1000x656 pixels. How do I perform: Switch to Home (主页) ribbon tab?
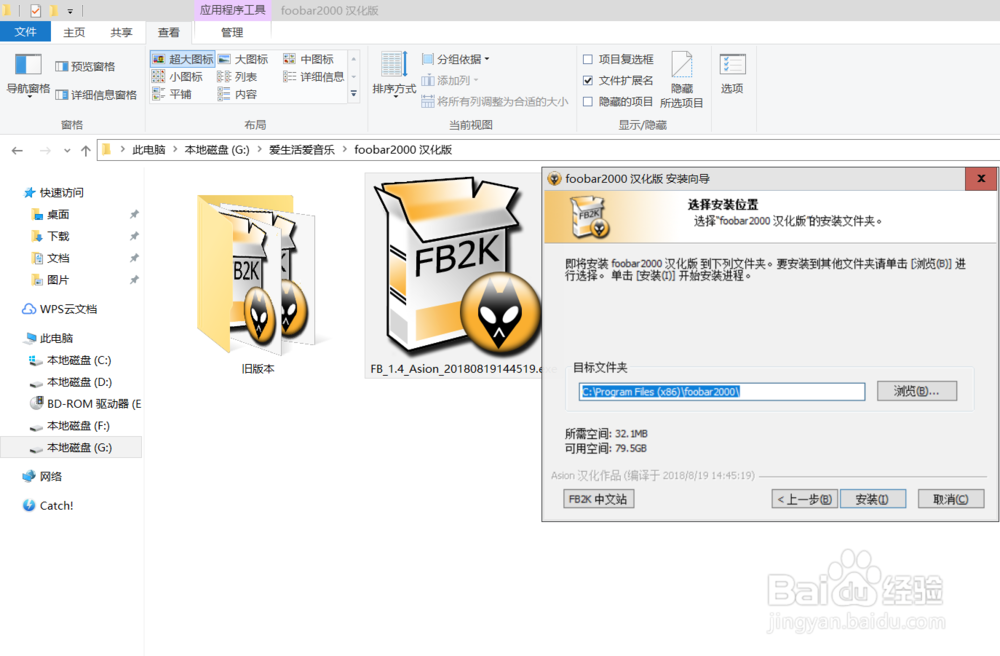(x=74, y=33)
